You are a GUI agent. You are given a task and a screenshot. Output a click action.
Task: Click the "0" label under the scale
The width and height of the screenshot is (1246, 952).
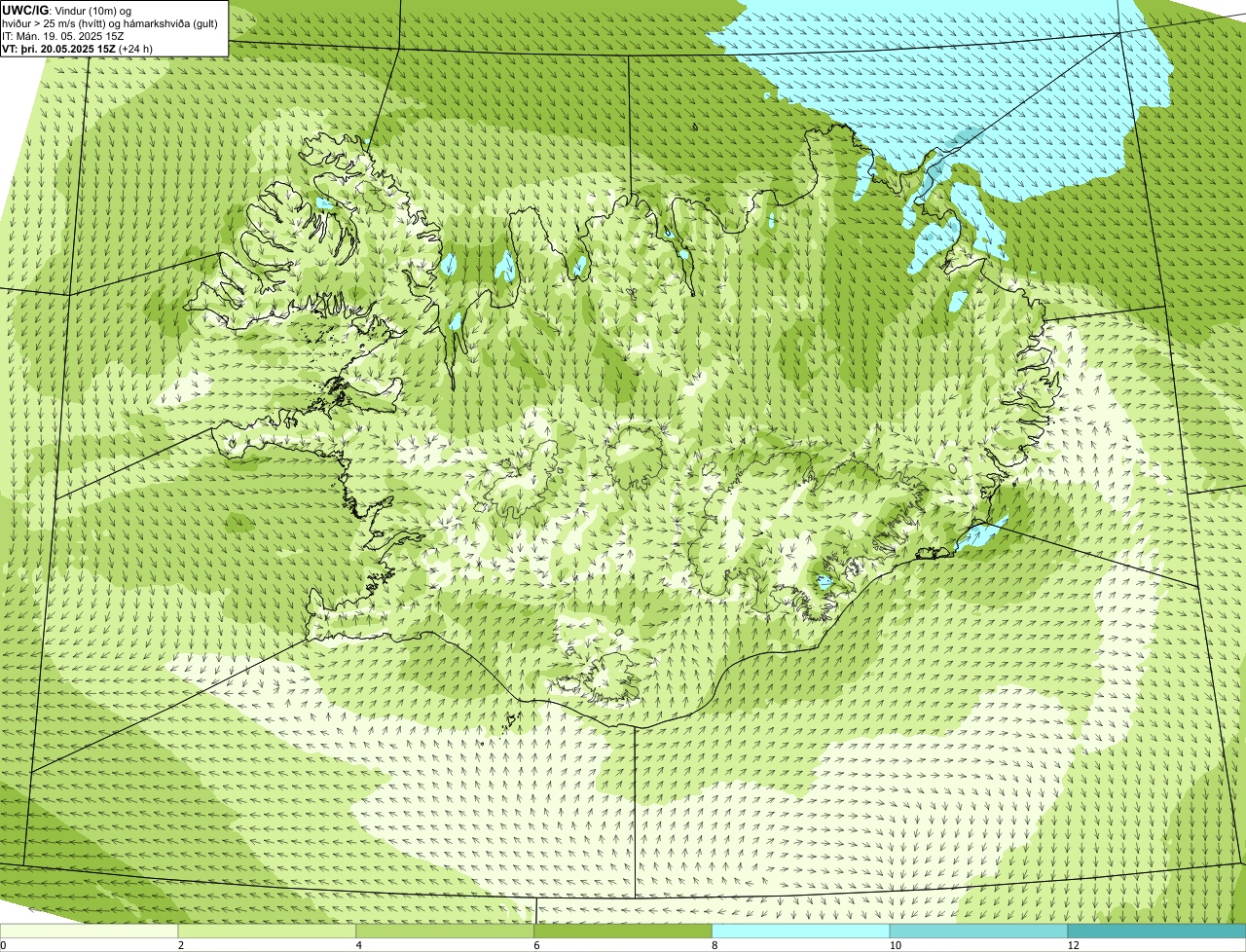(x=3, y=945)
